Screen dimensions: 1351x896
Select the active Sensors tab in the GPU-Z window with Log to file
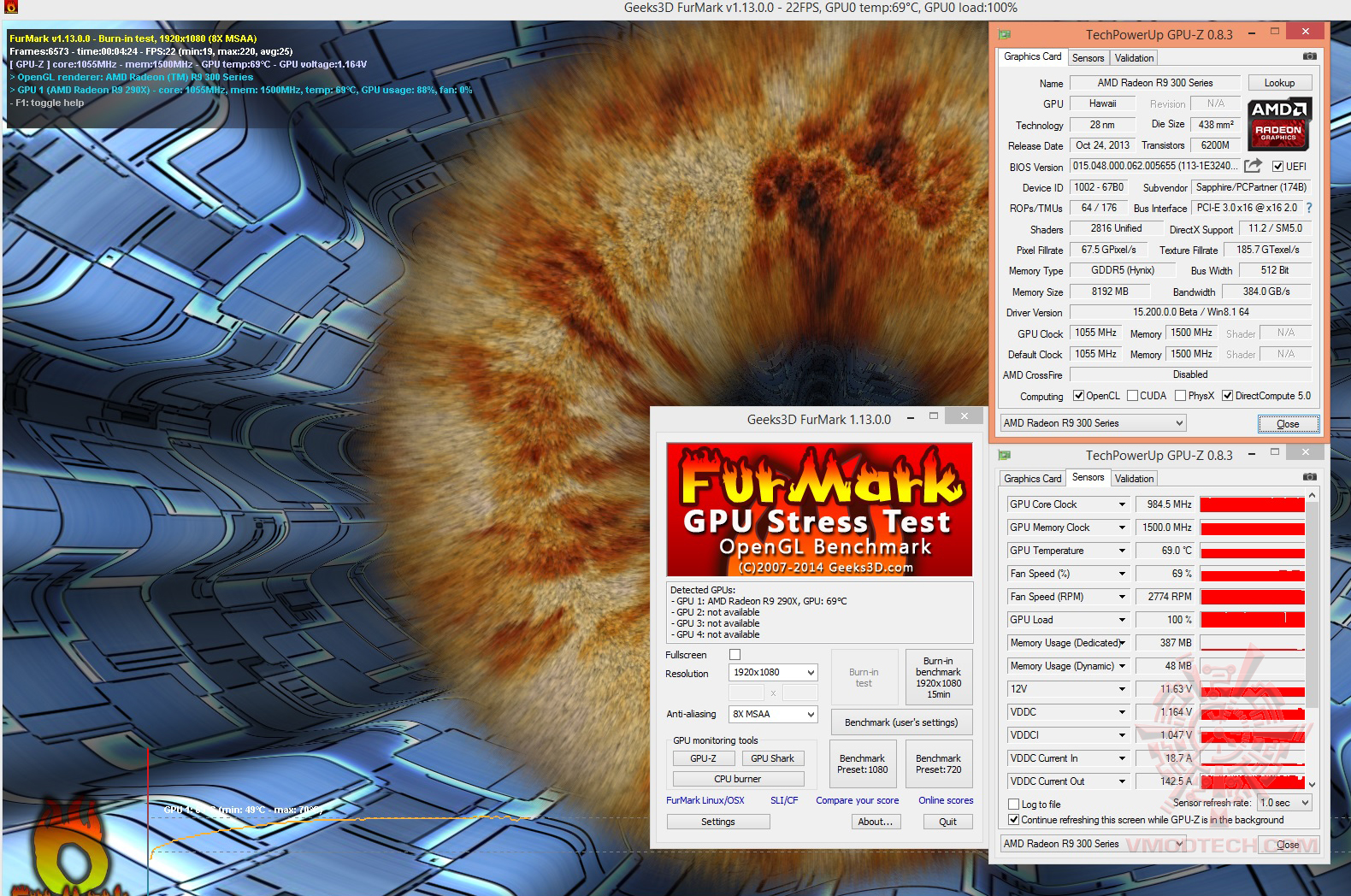[1088, 477]
